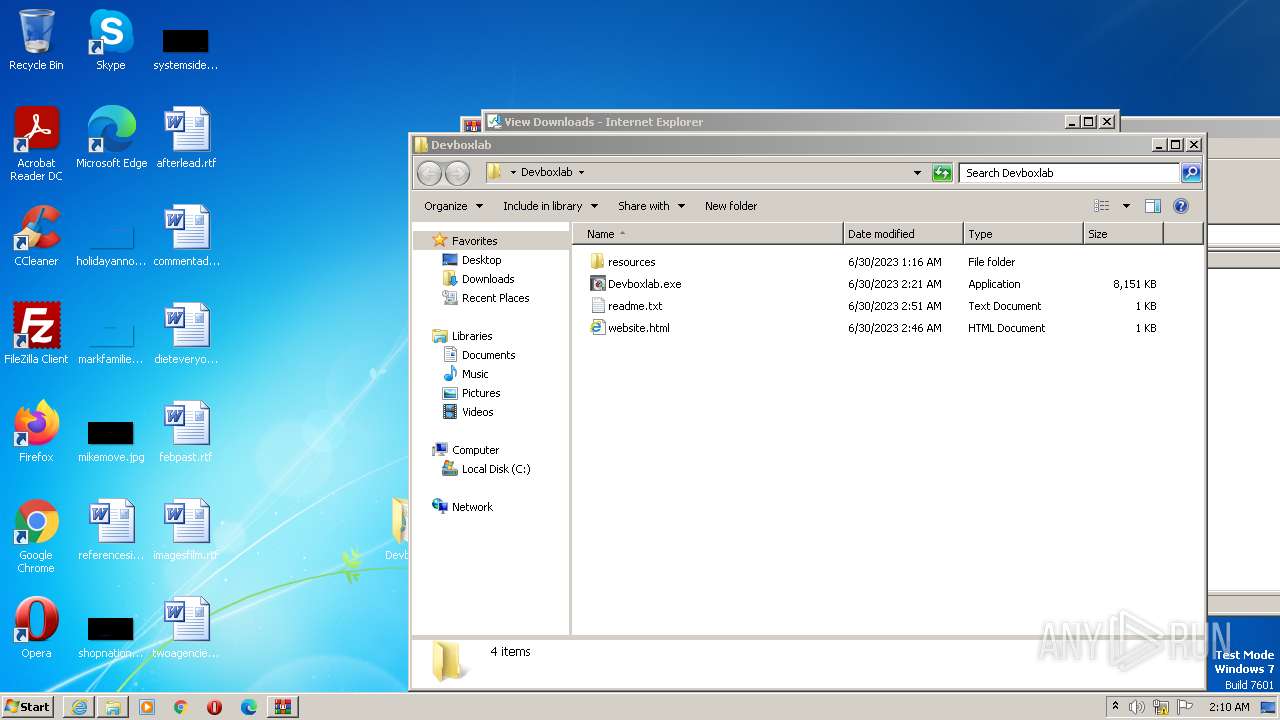This screenshot has height=720, width=1280.
Task: Select Network in navigation pane
Action: (472, 507)
